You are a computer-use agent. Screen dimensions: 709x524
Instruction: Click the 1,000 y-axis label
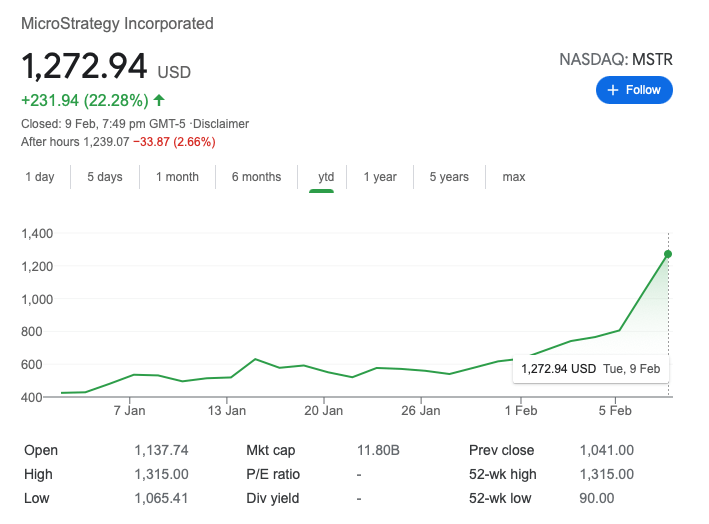37,299
